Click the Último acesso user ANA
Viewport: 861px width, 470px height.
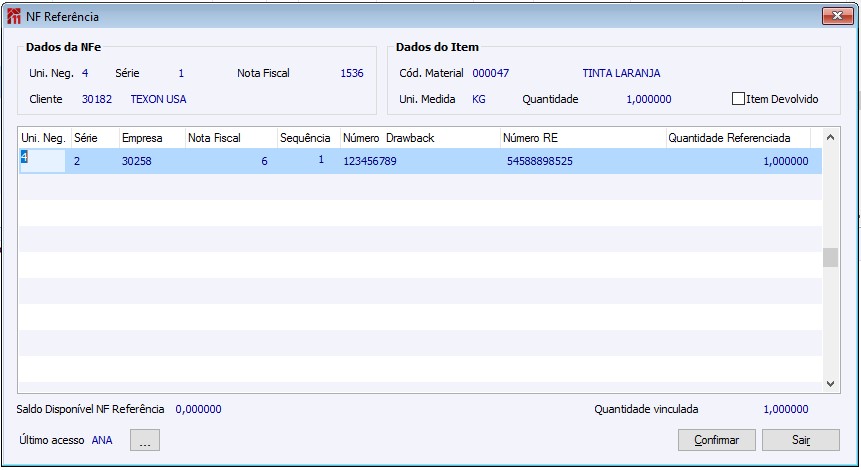click(102, 440)
